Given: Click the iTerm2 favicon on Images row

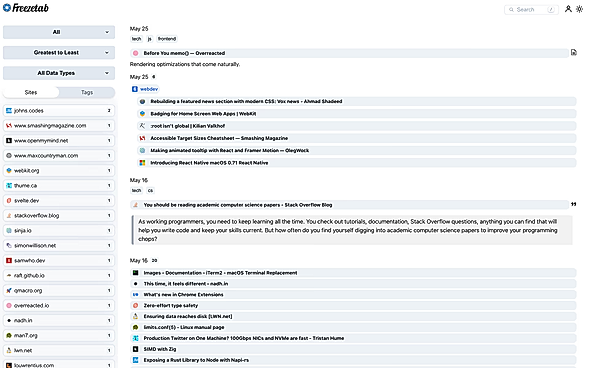Looking at the screenshot, I should coord(136,273).
